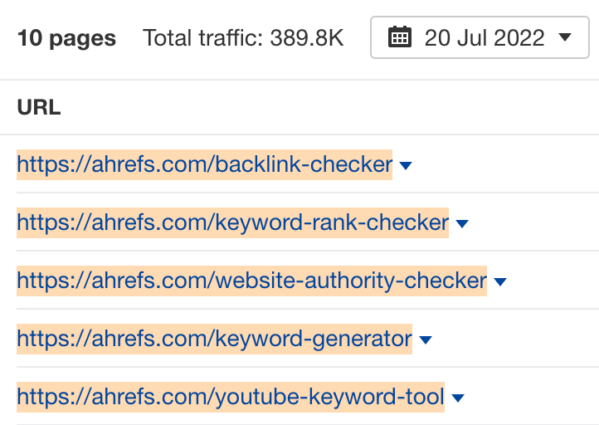Open the ahrefs.com/backlink-checker link

204,165
